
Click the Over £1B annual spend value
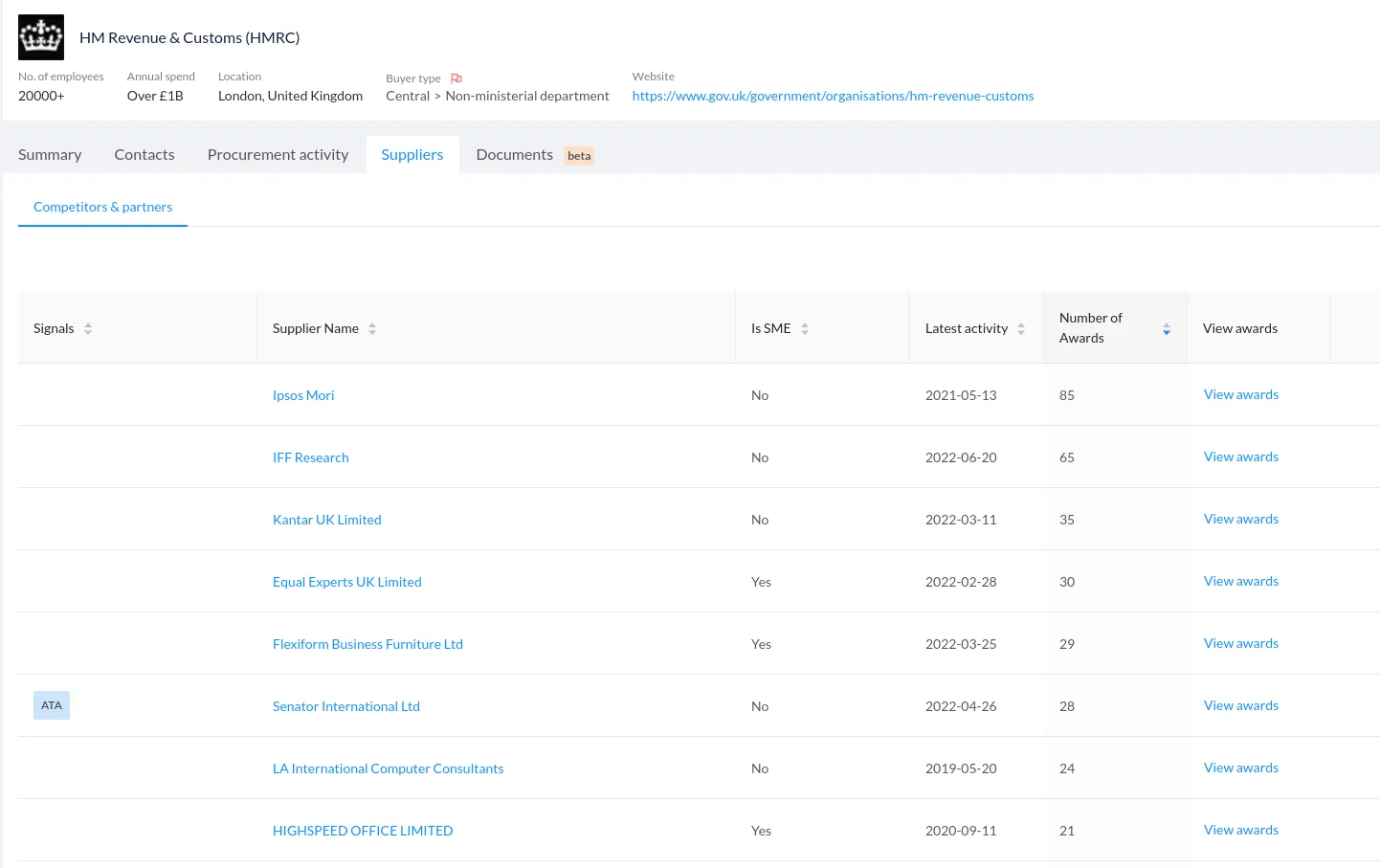tap(155, 96)
